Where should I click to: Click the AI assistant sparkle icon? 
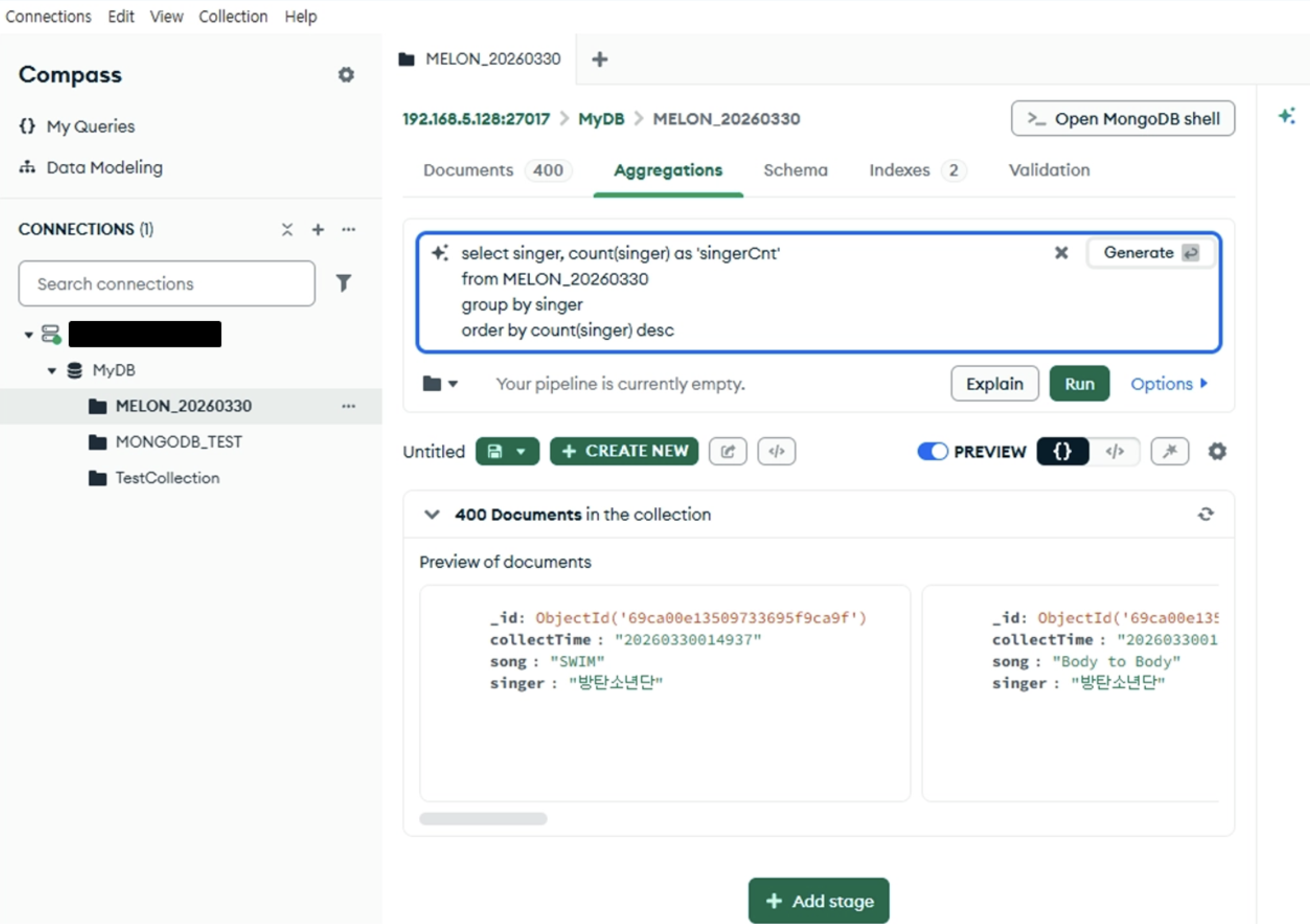[1286, 116]
